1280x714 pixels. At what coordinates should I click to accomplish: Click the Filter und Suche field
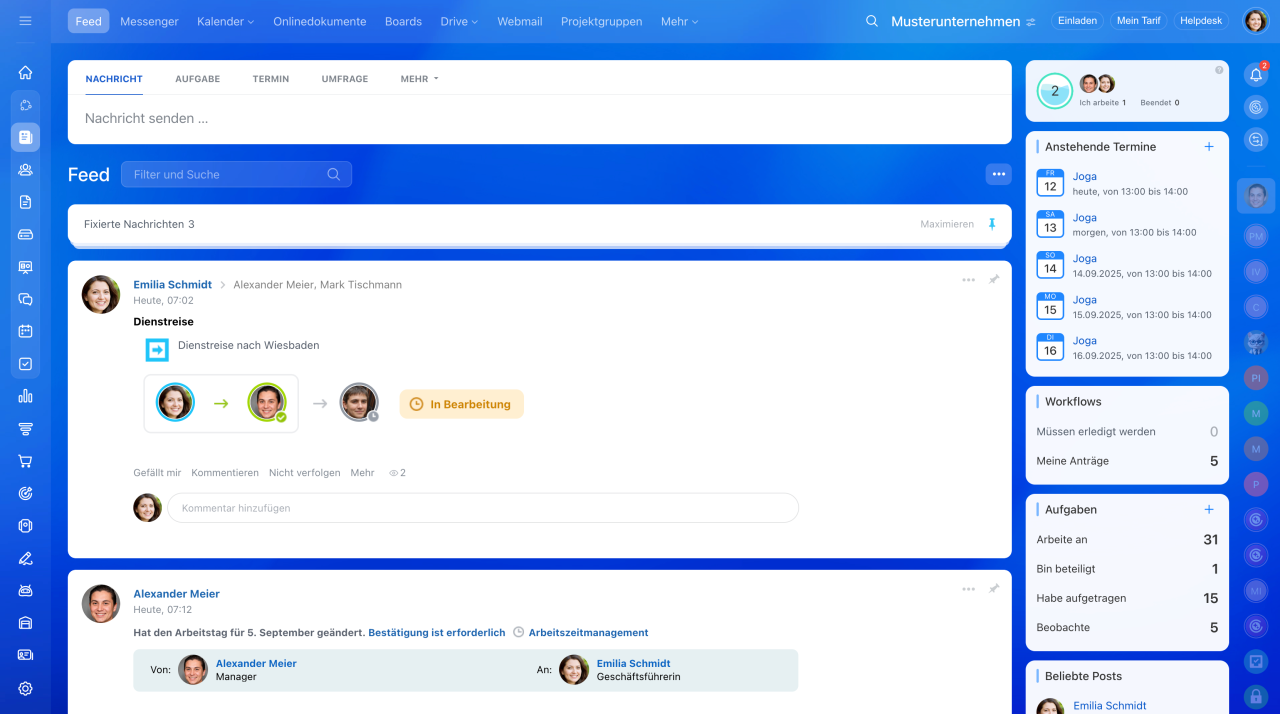coord(236,174)
